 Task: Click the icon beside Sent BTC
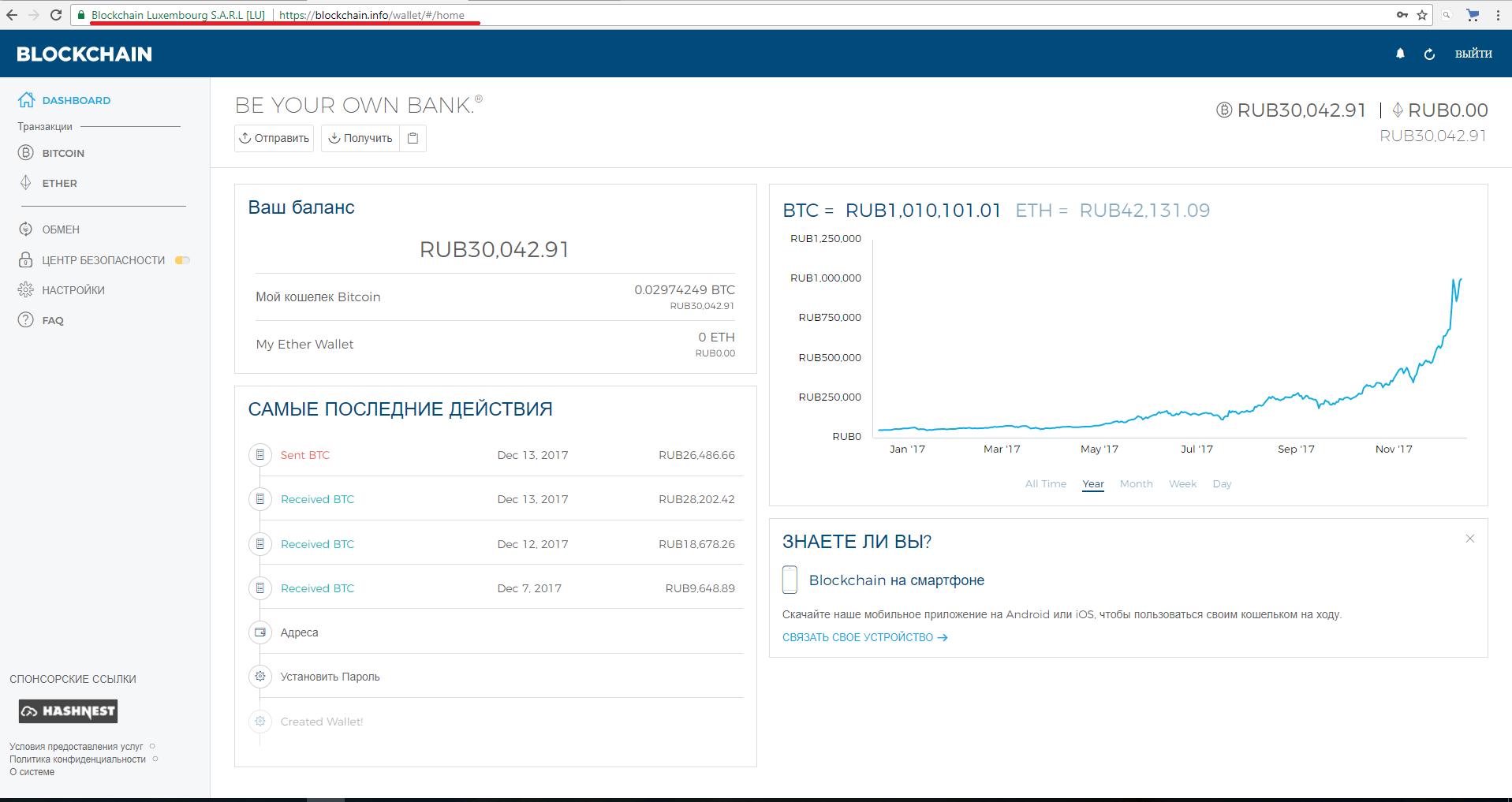[x=260, y=455]
